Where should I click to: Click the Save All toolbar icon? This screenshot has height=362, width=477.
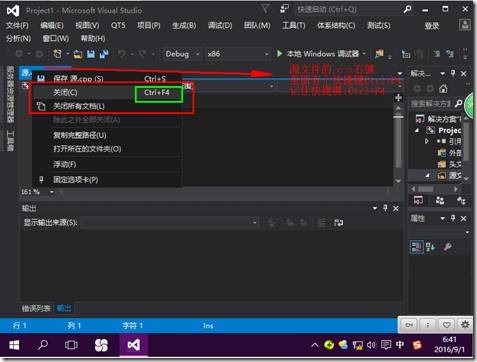[x=104, y=54]
